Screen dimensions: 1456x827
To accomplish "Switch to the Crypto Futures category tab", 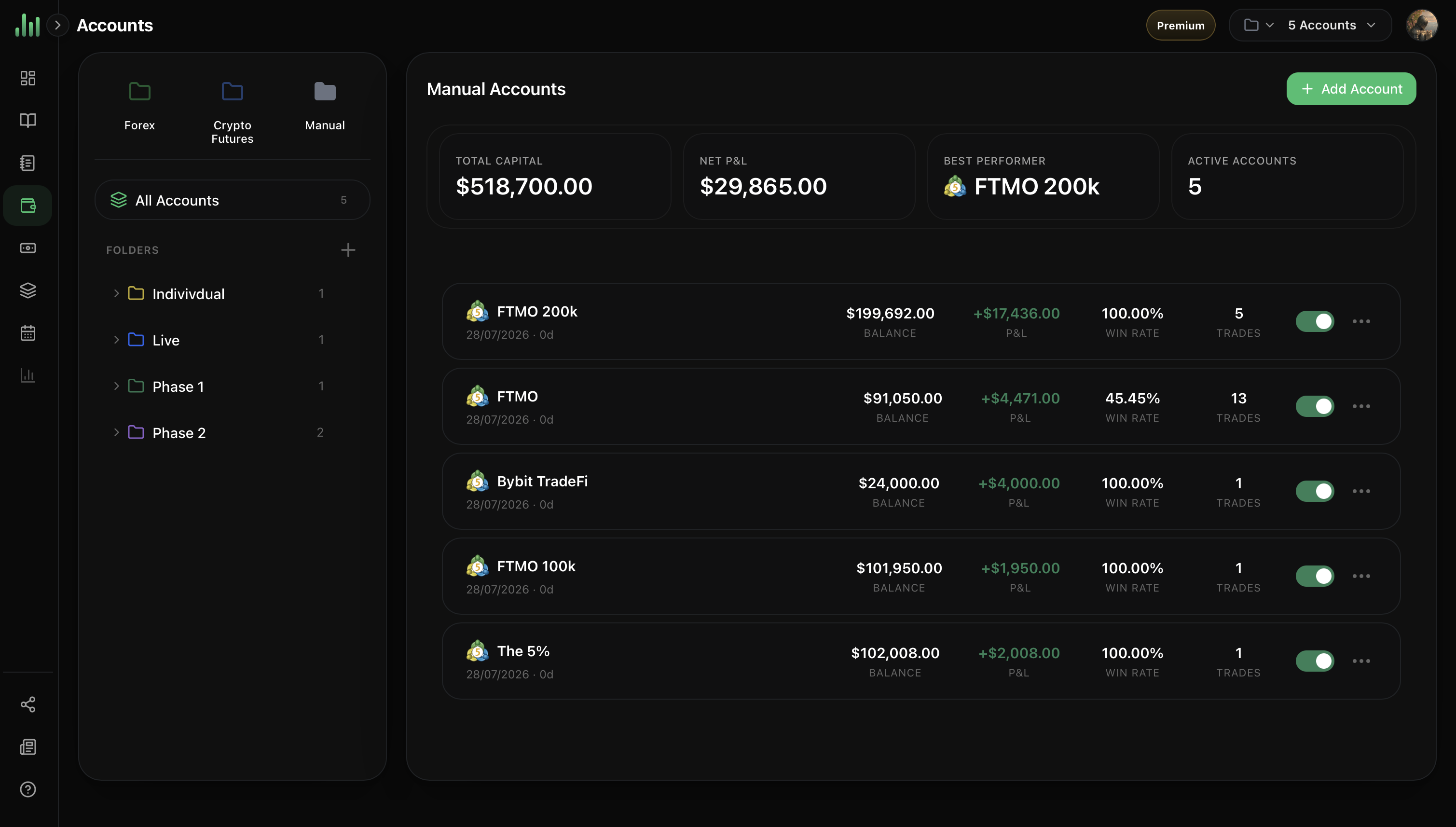I will point(232,112).
